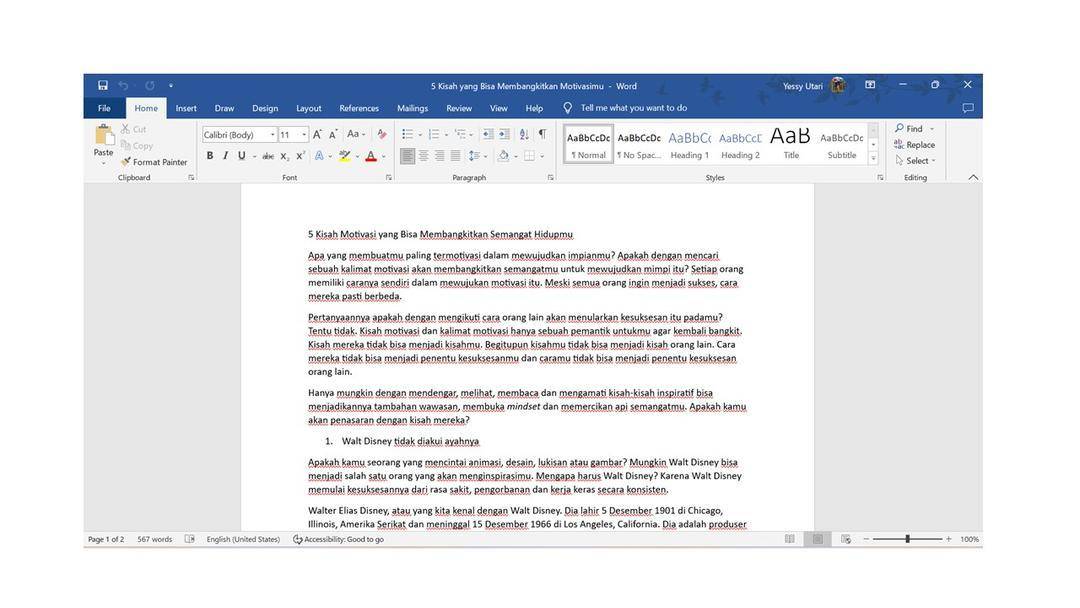The image size is (1080, 608).
Task: Undo the last action
Action: (123, 85)
